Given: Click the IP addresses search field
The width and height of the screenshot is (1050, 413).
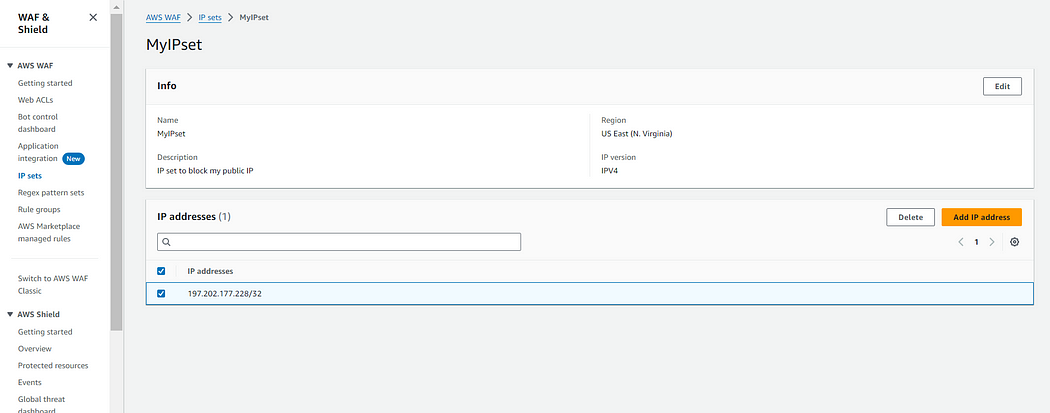Looking at the screenshot, I should 339,242.
